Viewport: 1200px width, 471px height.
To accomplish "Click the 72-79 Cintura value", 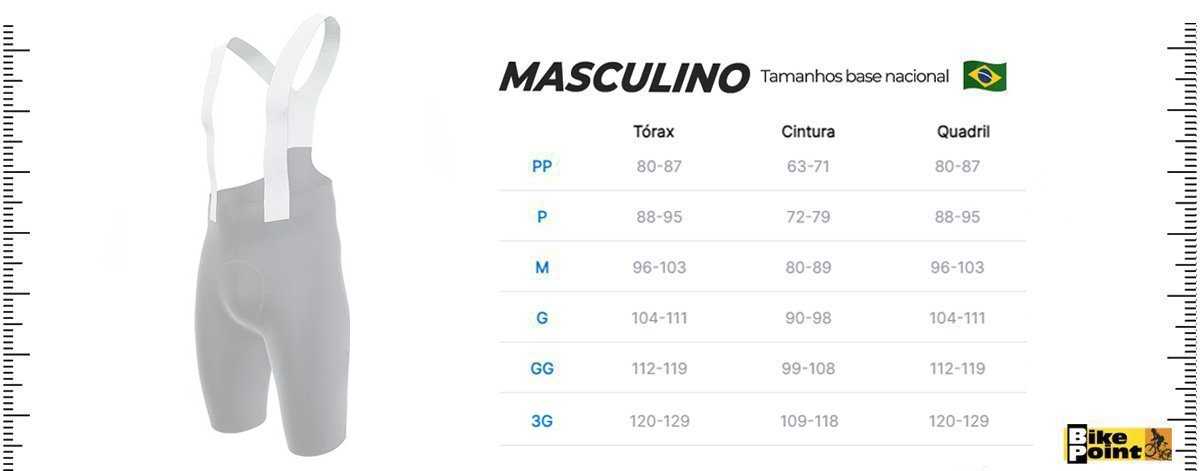I will (x=808, y=217).
